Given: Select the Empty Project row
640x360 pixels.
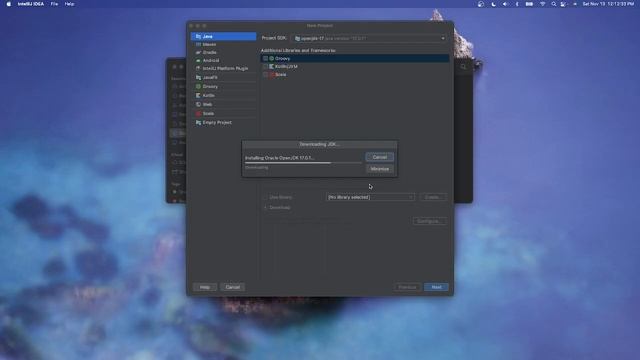Looking at the screenshot, I should point(224,122).
